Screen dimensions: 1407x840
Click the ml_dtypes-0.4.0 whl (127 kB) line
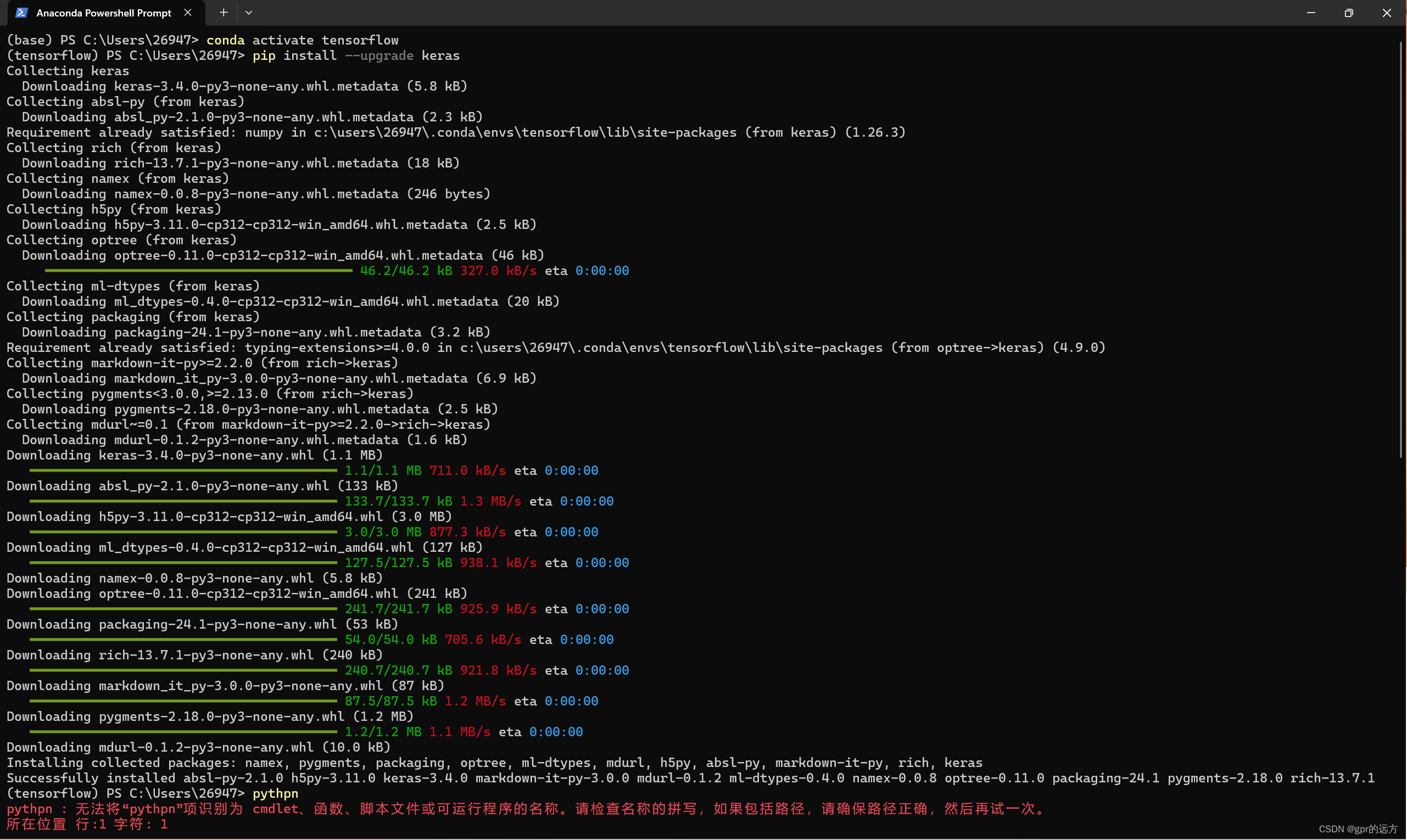pos(244,547)
